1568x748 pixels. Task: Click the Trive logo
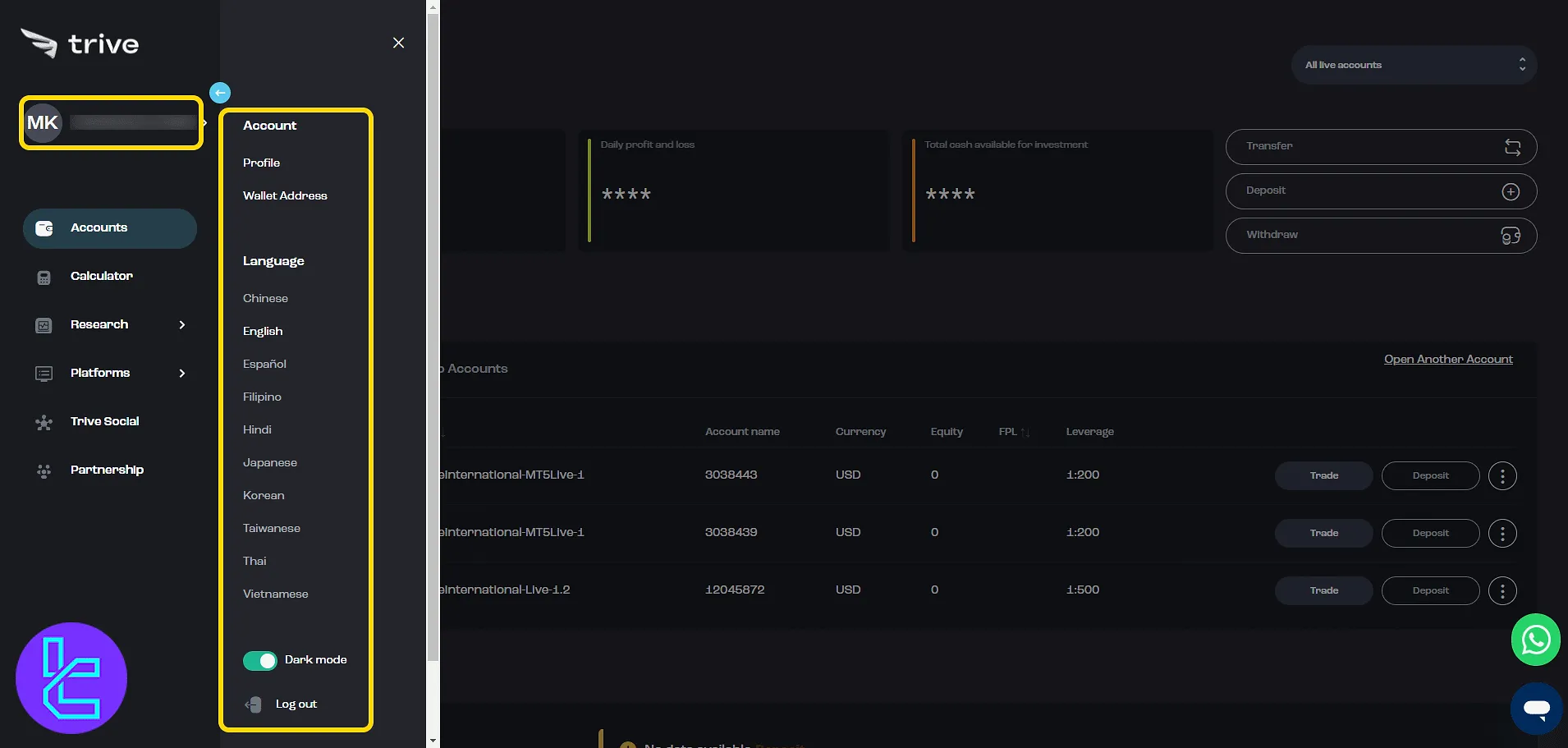[80, 43]
